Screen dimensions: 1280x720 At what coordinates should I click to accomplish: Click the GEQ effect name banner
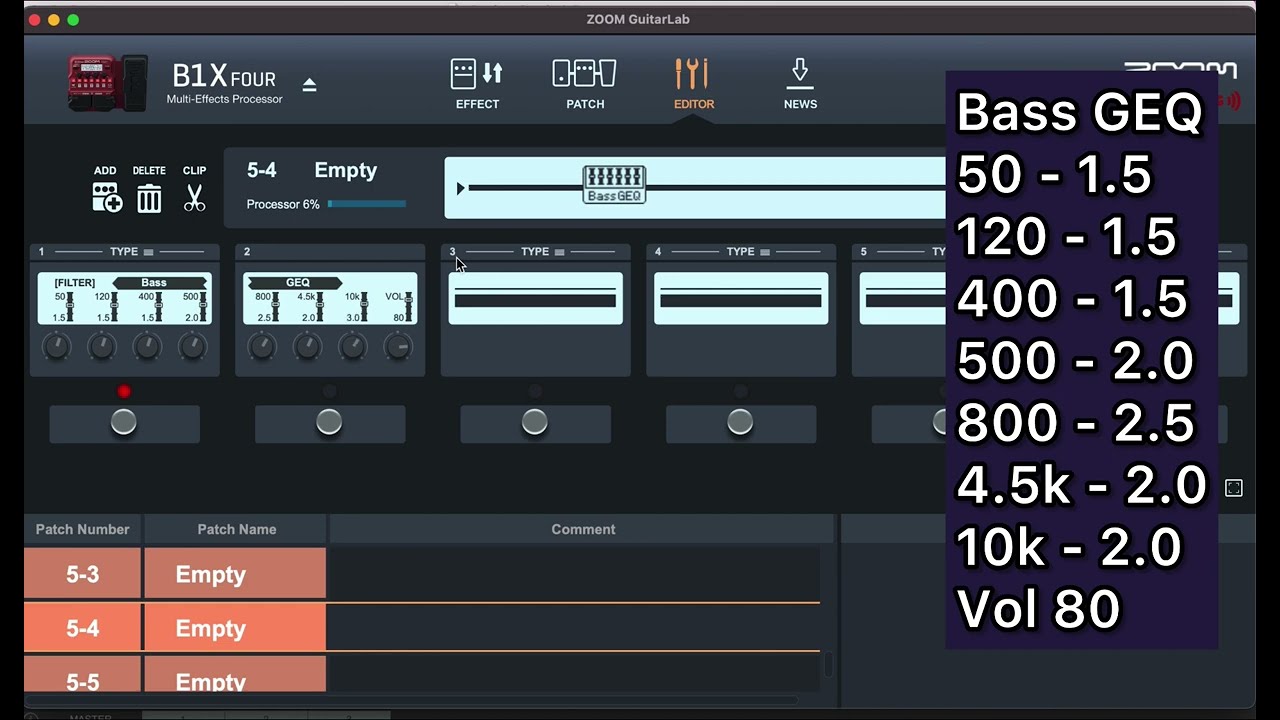click(295, 283)
